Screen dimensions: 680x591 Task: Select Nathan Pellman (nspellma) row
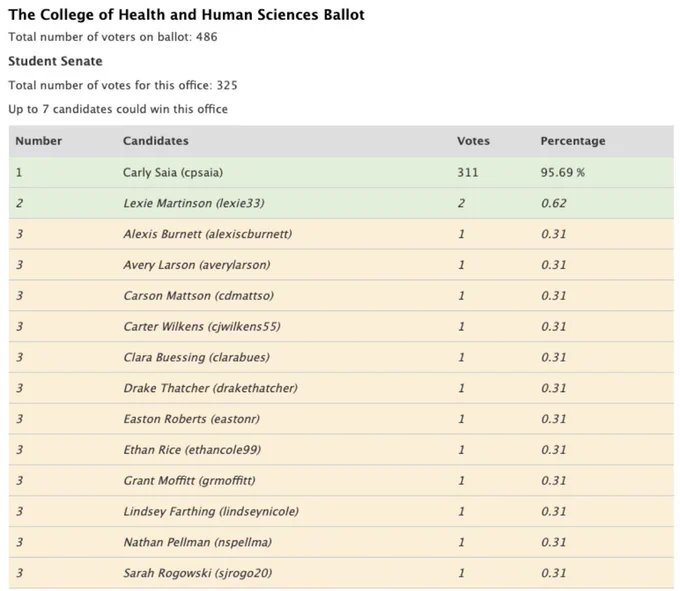(x=341, y=542)
